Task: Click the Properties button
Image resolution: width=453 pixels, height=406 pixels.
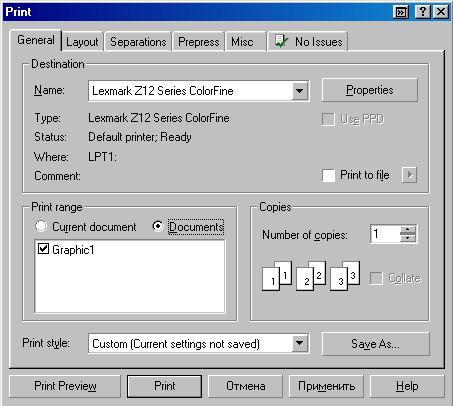Action: [370, 90]
